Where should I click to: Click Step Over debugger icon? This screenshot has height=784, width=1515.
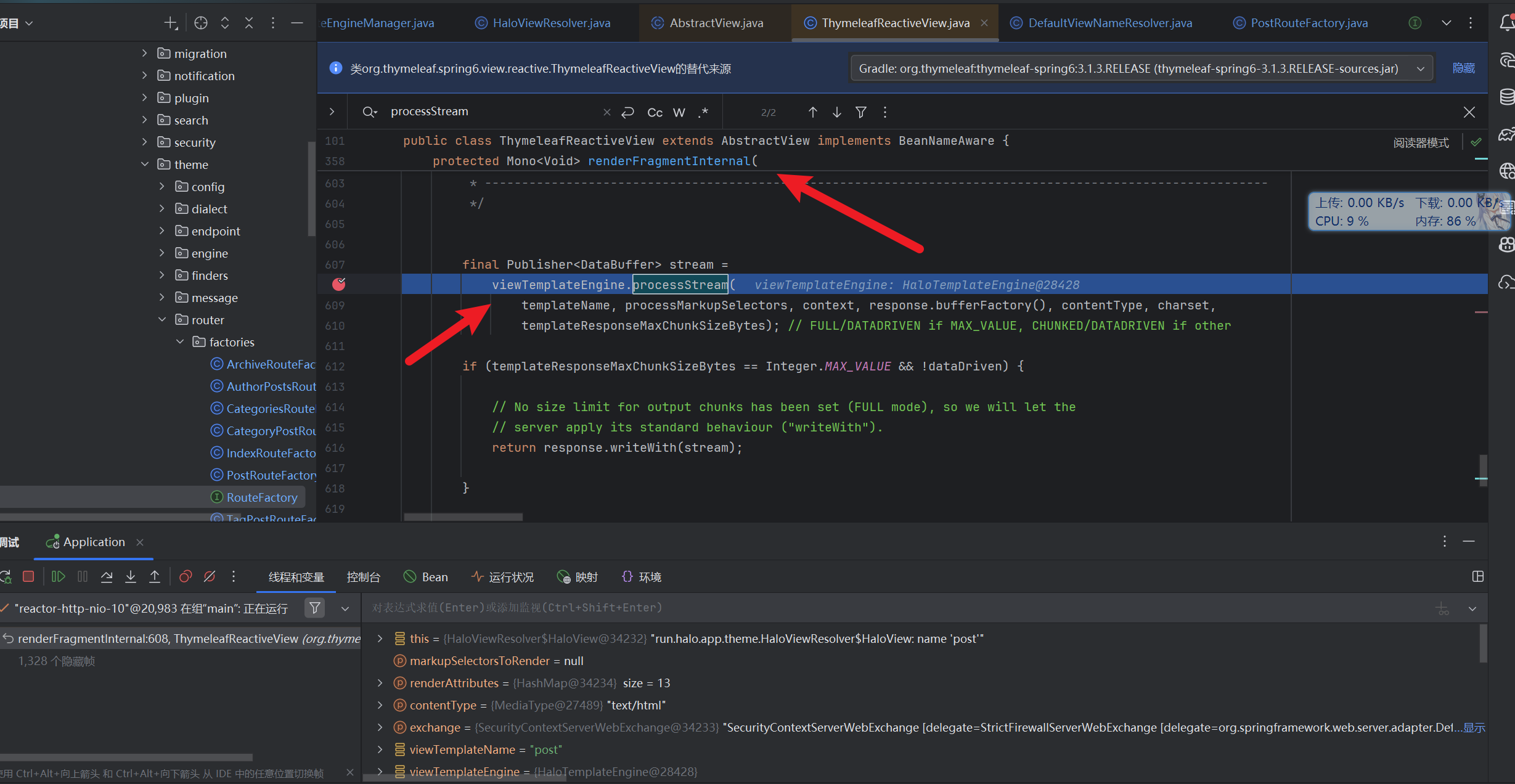(x=107, y=576)
